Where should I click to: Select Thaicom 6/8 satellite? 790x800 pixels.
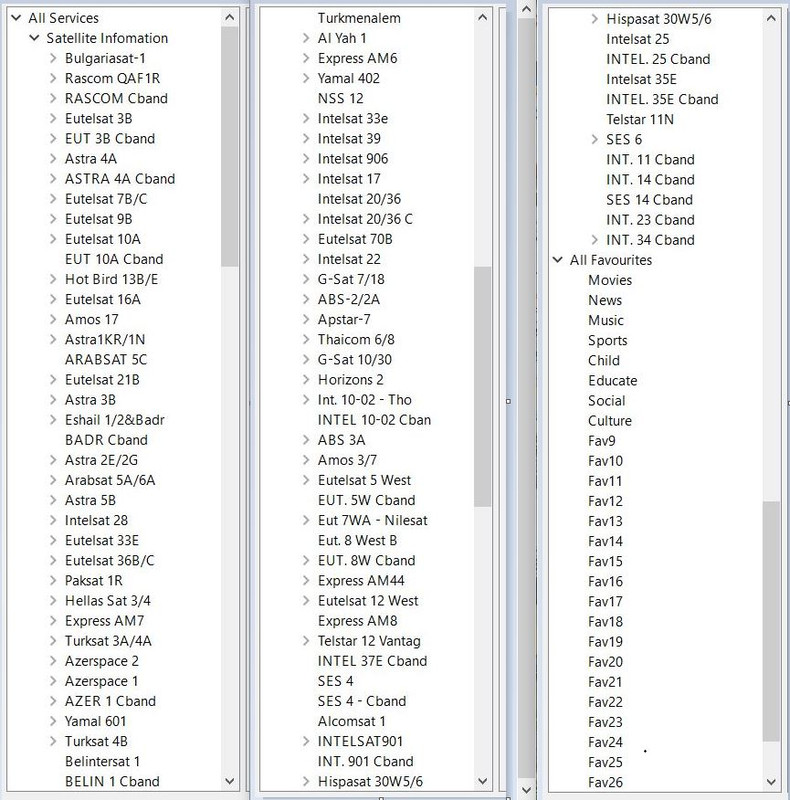click(x=356, y=339)
